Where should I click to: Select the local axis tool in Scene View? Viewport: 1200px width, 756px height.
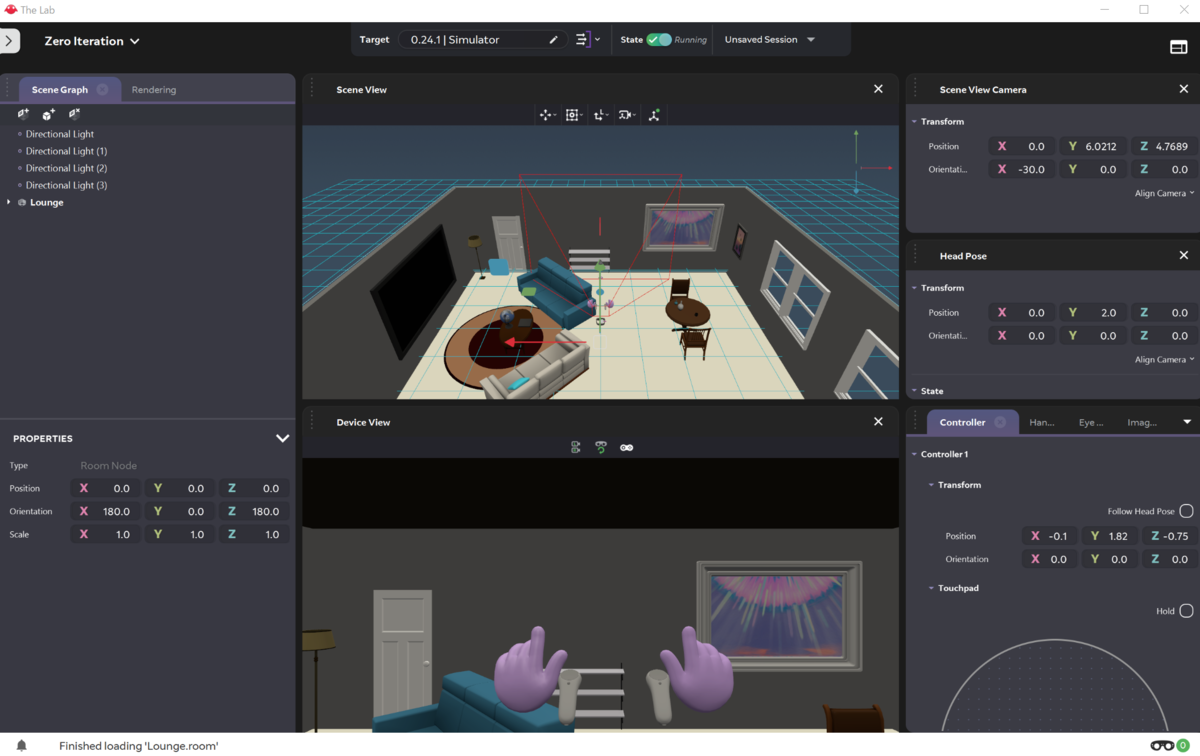coord(600,115)
